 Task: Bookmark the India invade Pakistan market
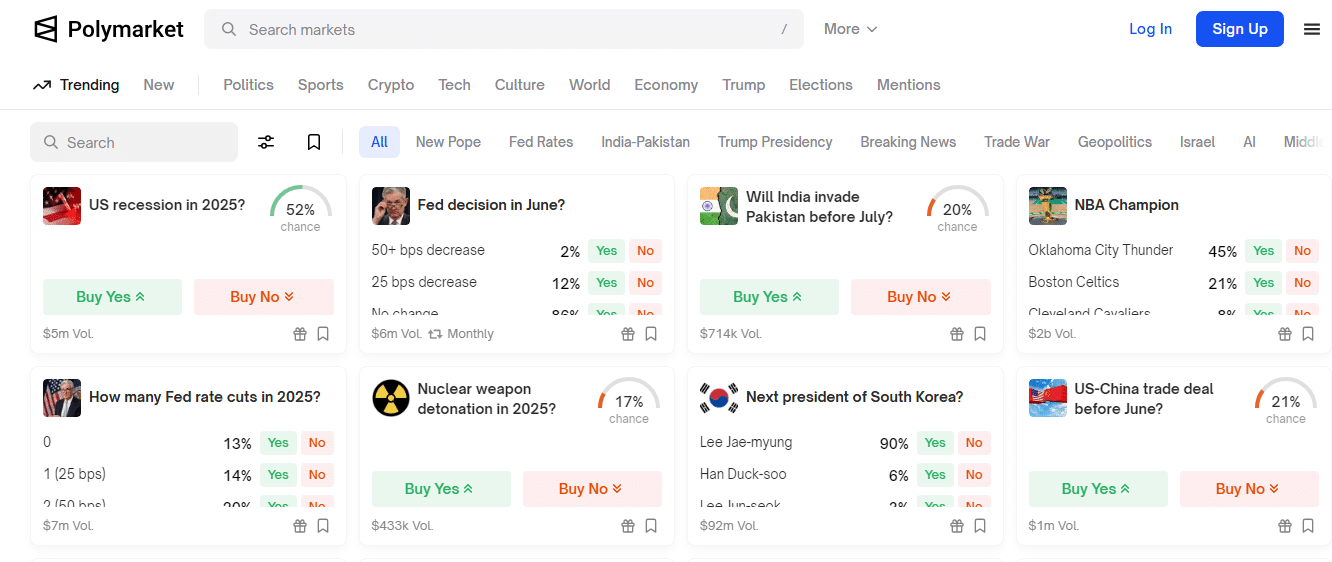[x=980, y=334]
